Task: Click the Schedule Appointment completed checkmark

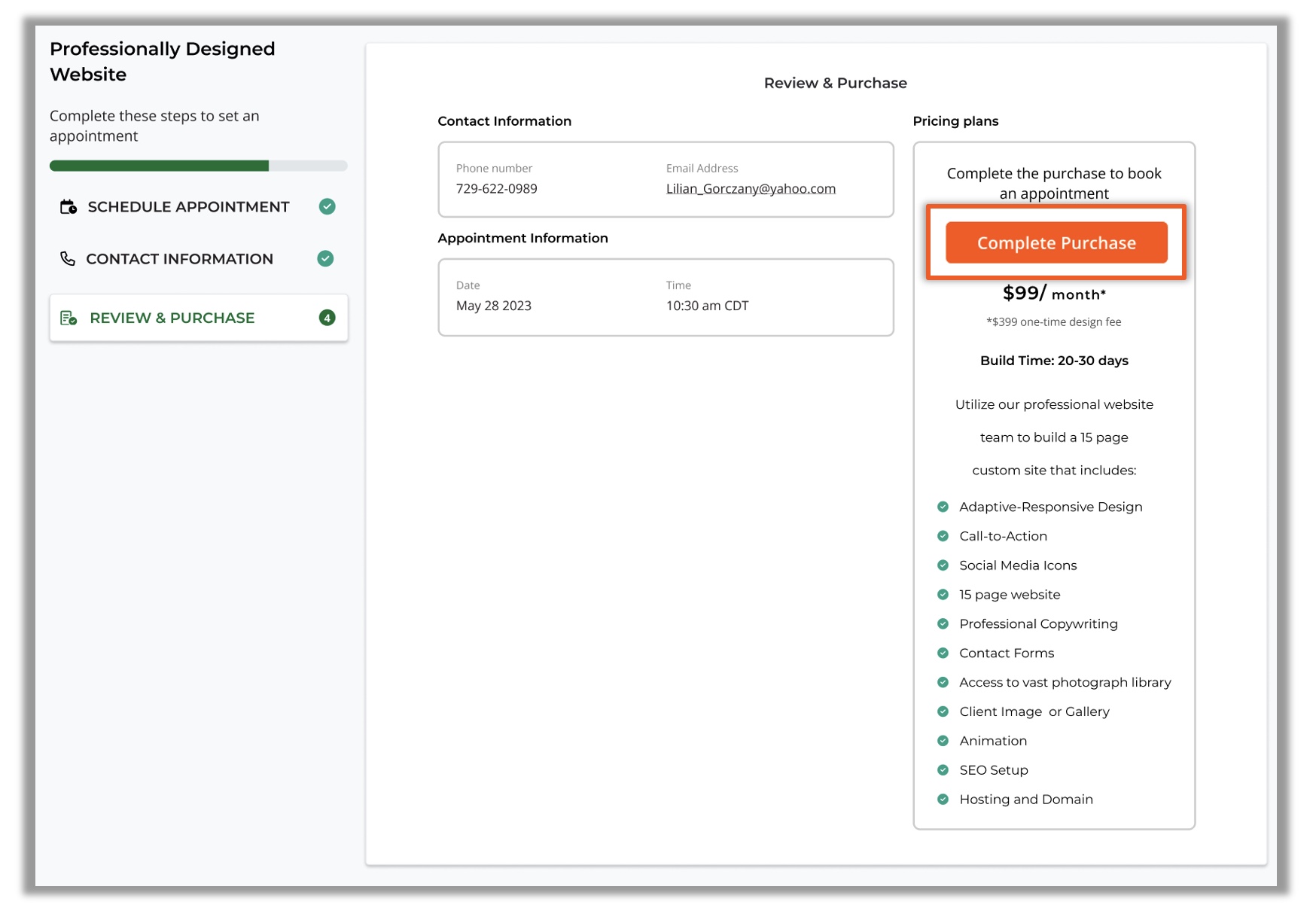Action: (327, 207)
